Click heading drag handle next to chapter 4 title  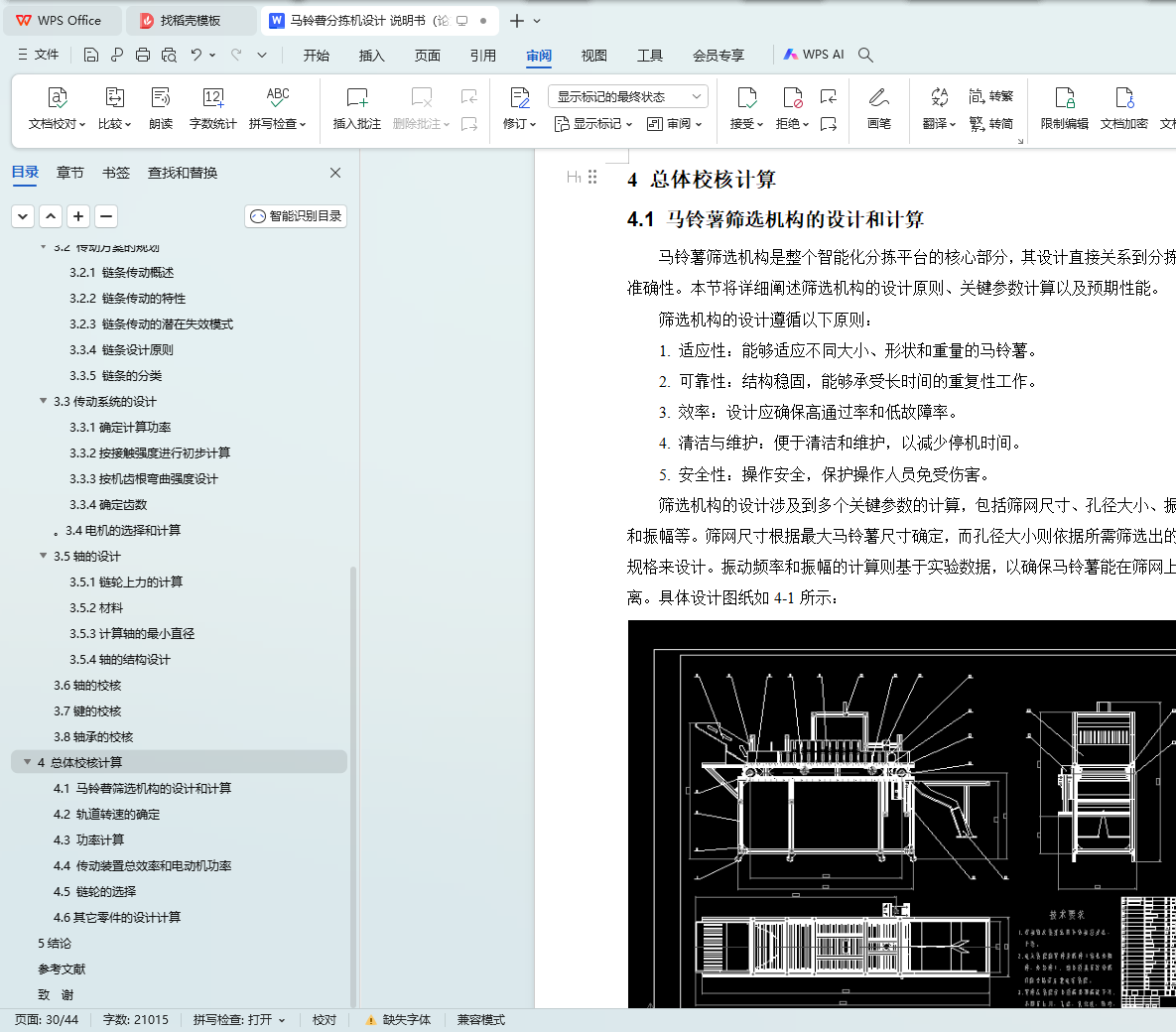point(592,177)
